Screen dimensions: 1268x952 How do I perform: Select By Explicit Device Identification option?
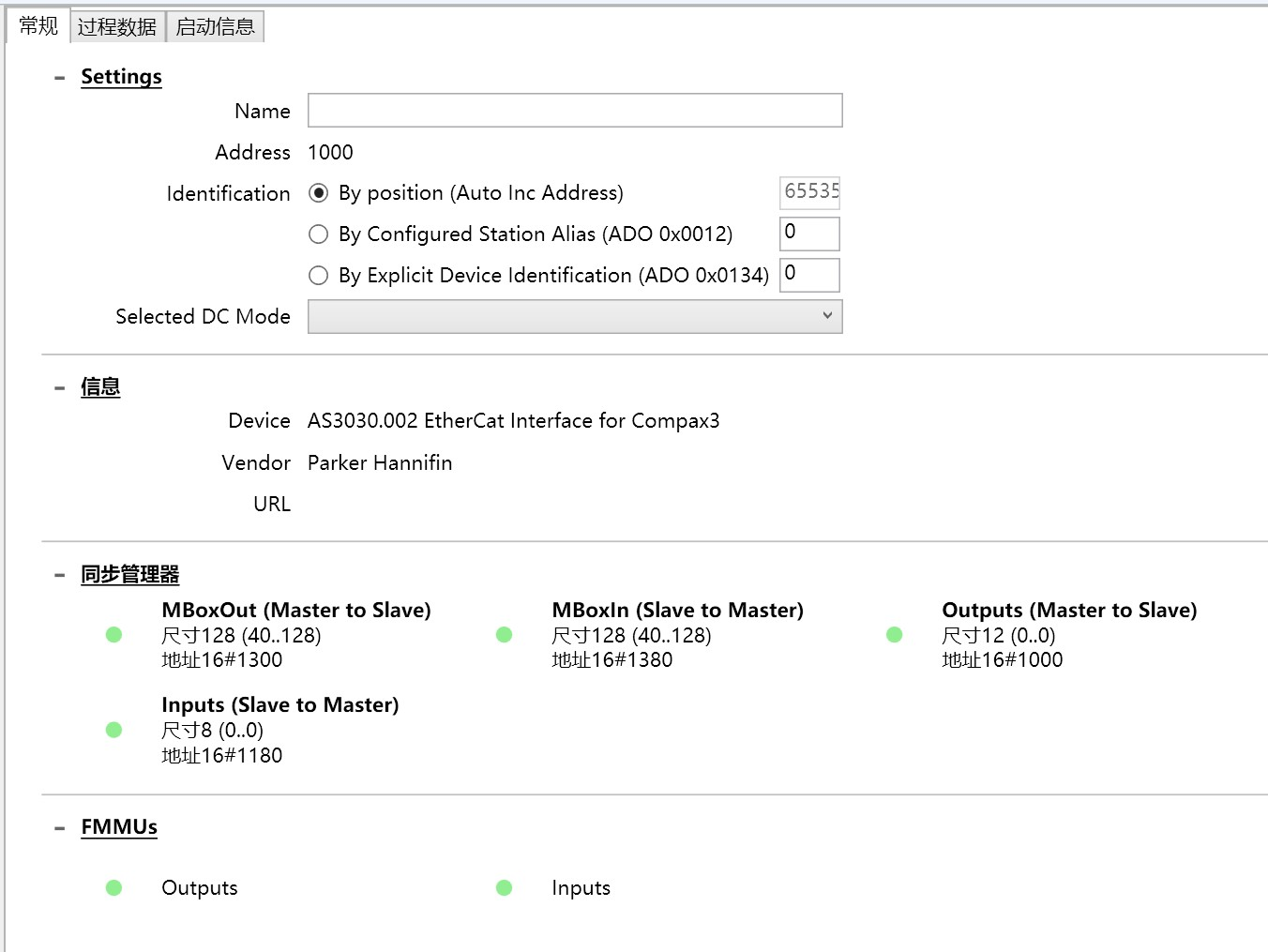(319, 275)
